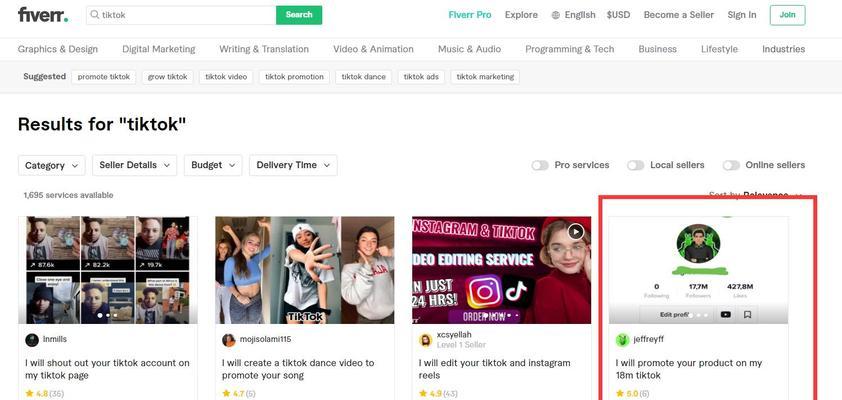Image resolution: width=842 pixels, height=400 pixels.
Task: Open Digital Marketing category
Action: [x=159, y=49]
